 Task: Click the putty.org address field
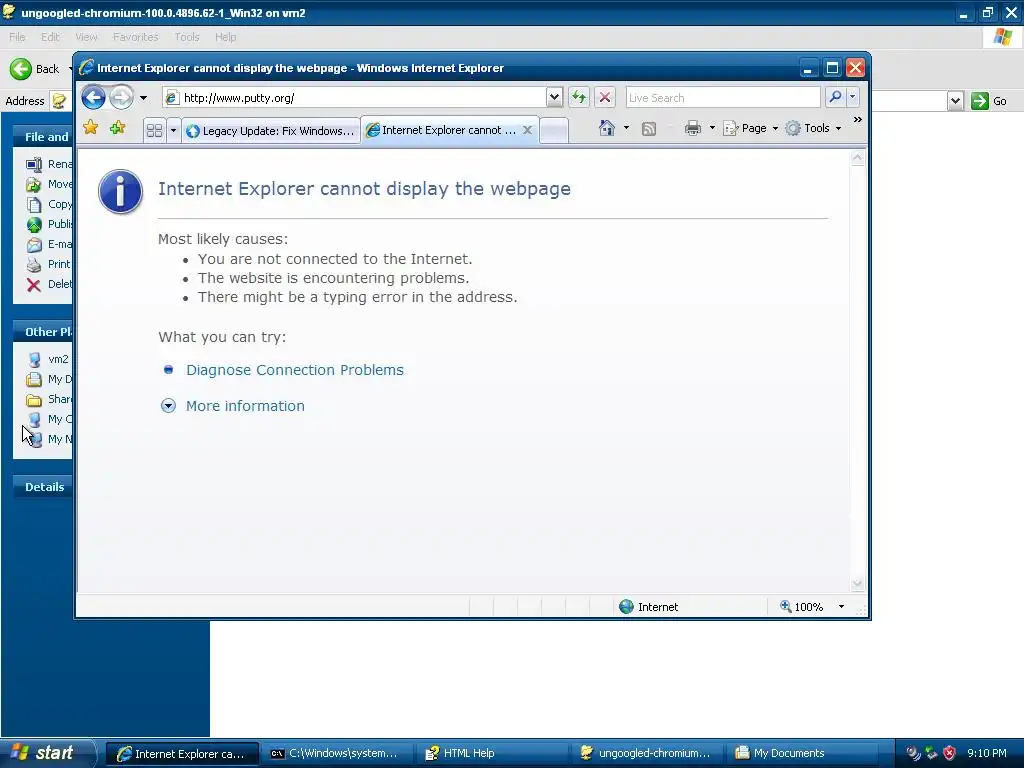coord(355,98)
